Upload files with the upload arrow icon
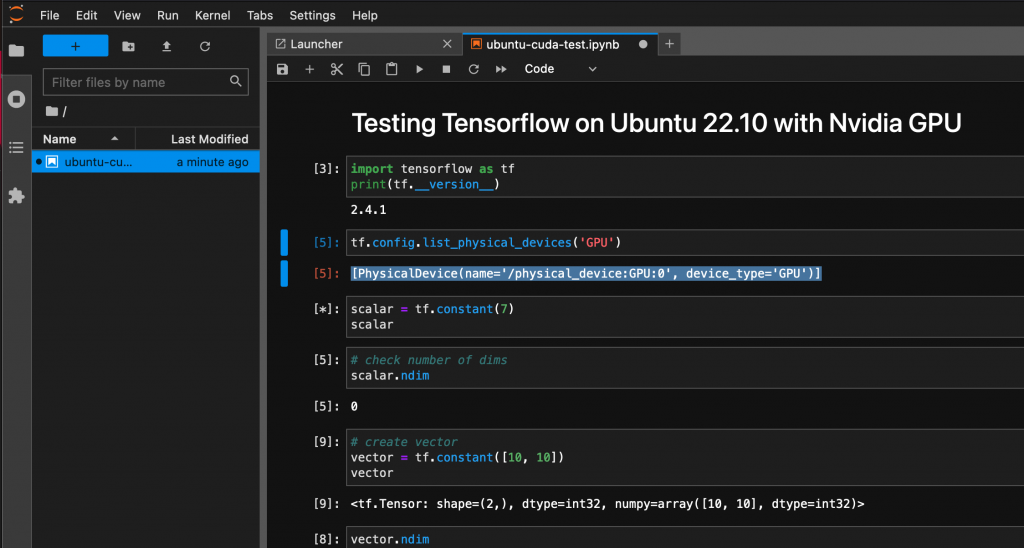 (167, 46)
